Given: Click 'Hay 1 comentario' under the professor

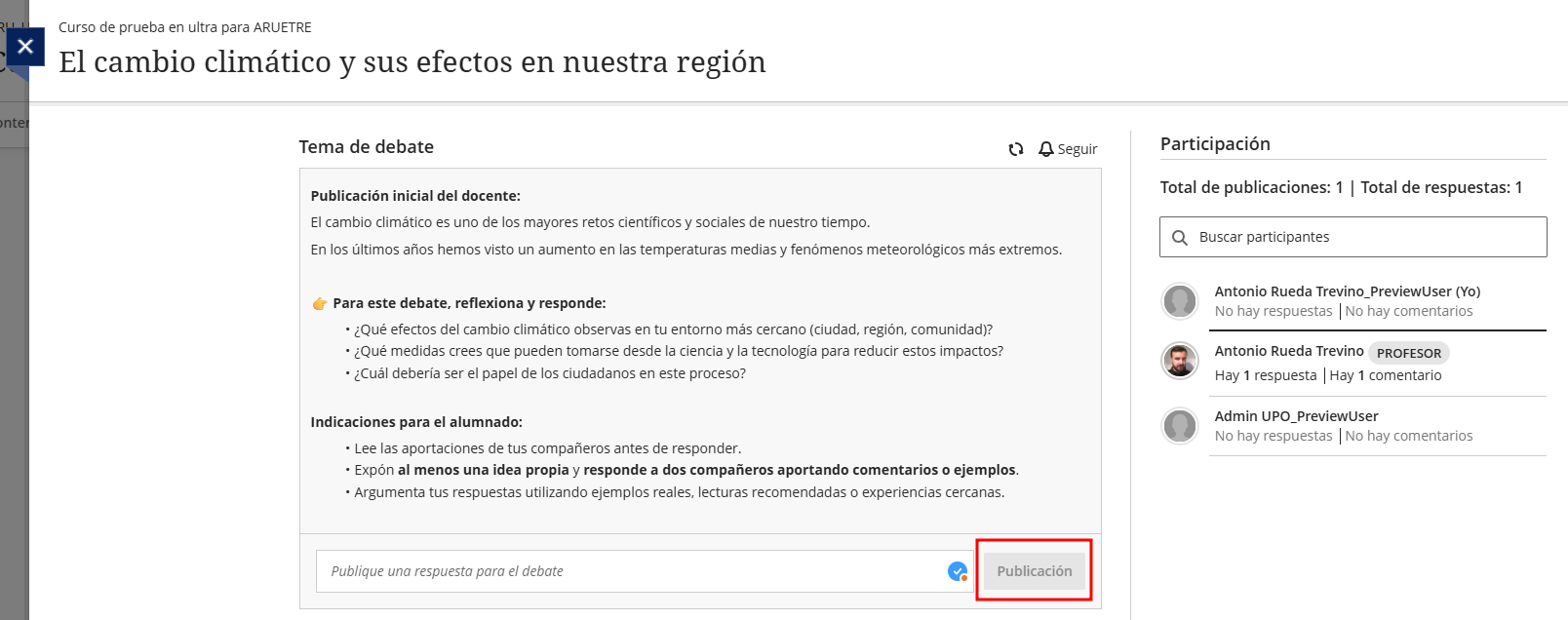Looking at the screenshot, I should point(1385,375).
